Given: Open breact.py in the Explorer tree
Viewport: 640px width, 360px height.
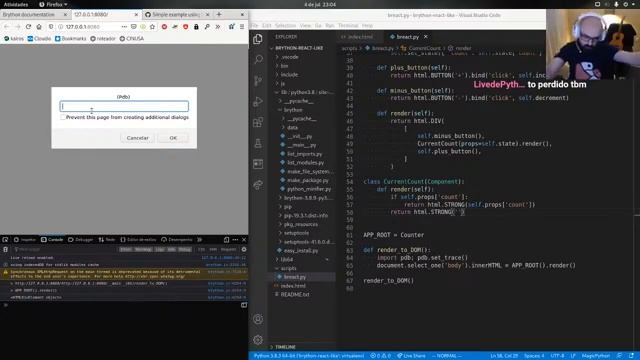Looking at the screenshot, I should pos(295,277).
